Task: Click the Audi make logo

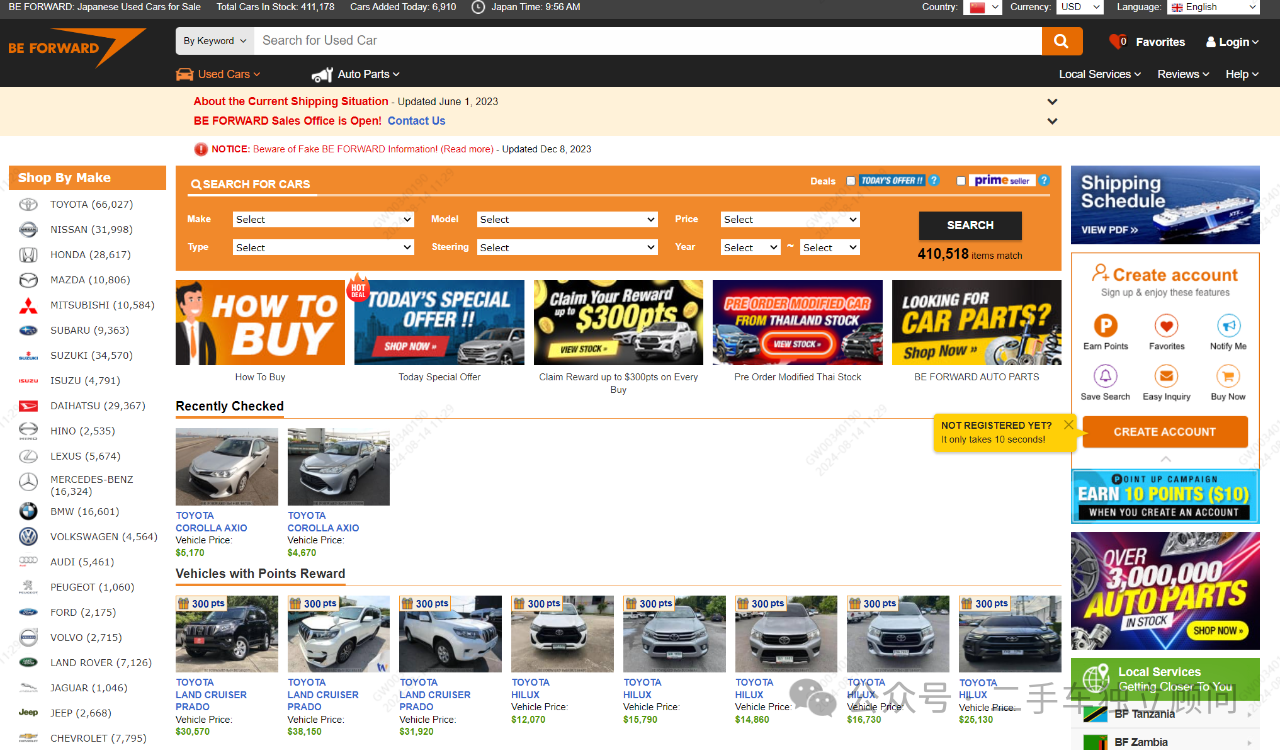Action: tap(28, 562)
